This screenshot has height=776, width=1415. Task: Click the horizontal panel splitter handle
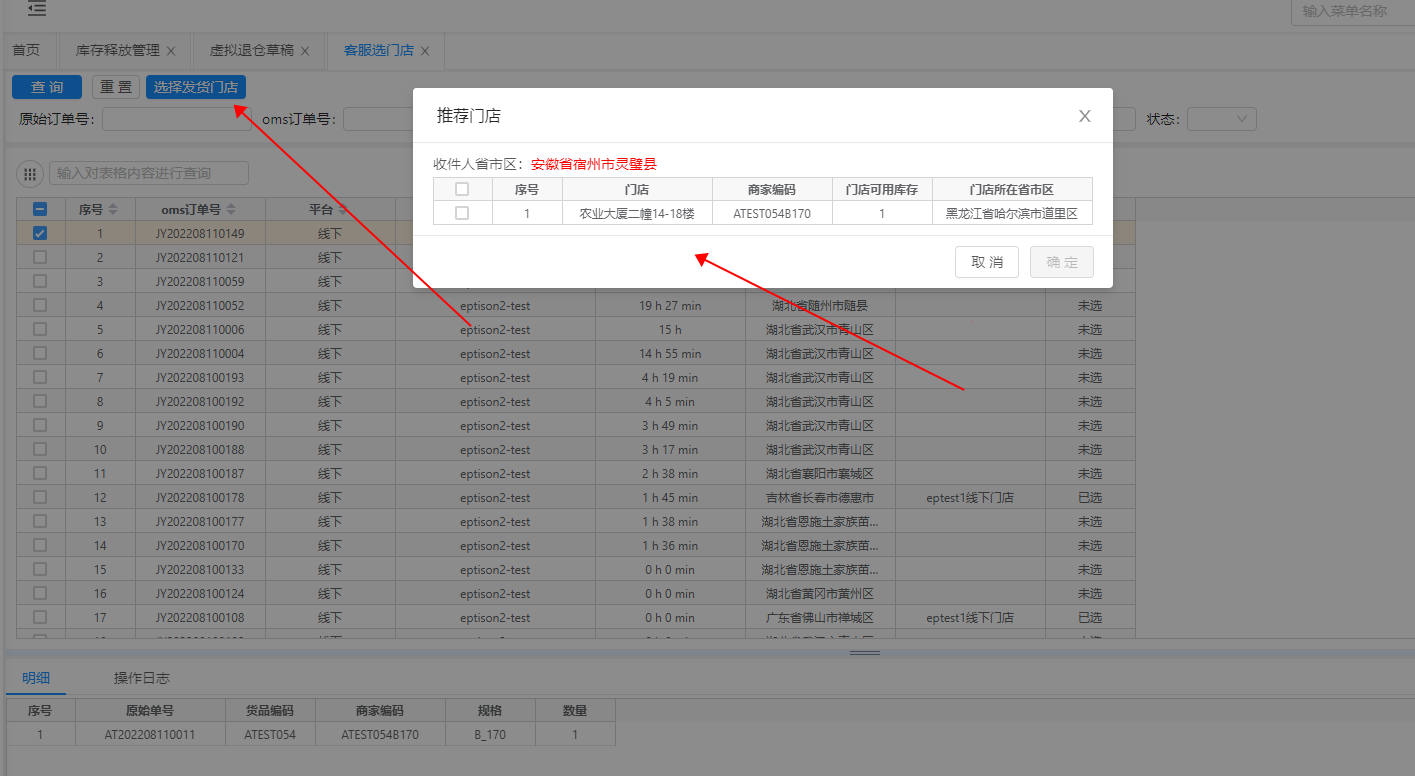click(864, 653)
